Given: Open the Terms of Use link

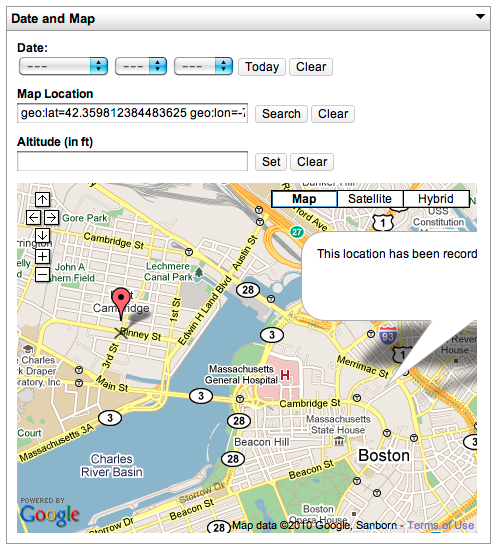Looking at the screenshot, I should (x=440, y=525).
